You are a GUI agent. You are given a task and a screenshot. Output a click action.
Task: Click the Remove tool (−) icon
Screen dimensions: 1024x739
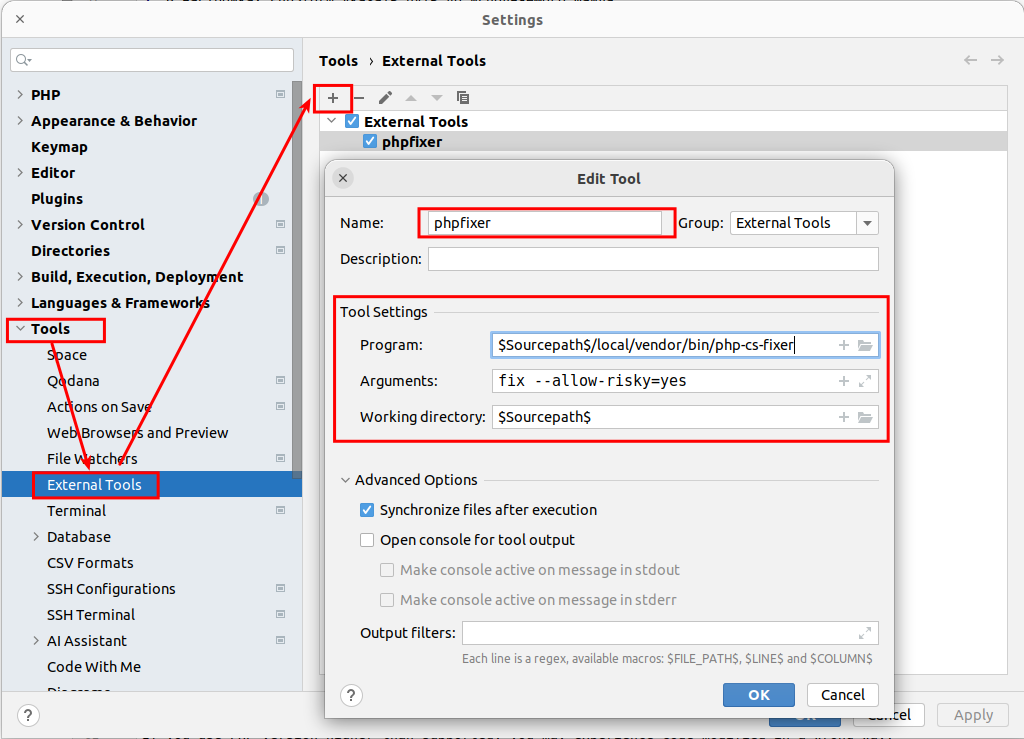click(359, 98)
